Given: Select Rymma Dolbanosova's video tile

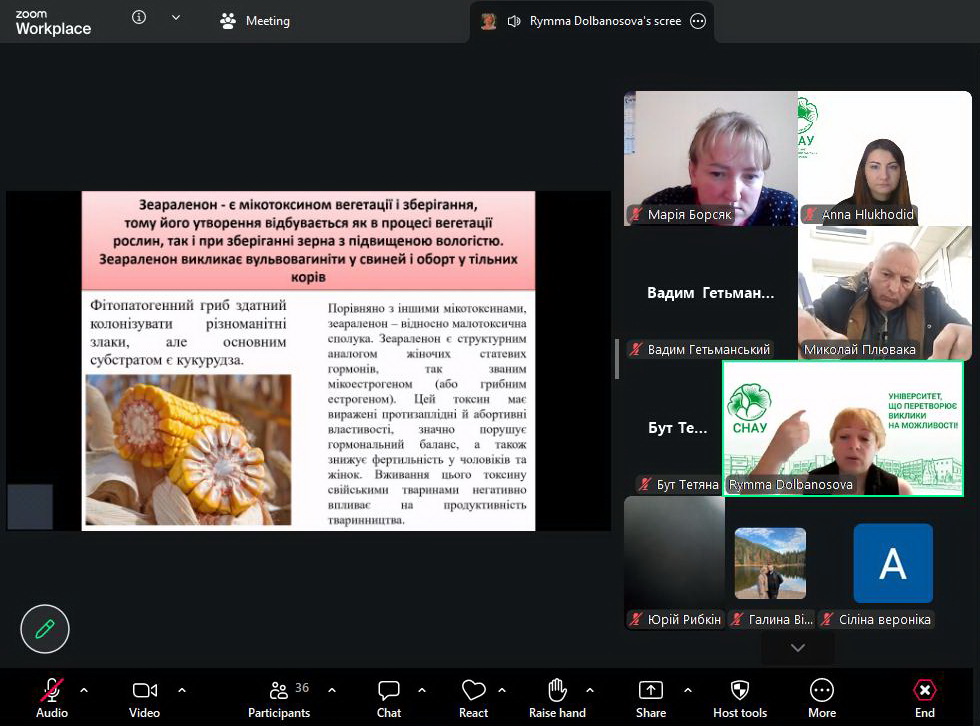Looking at the screenshot, I should coord(842,428).
